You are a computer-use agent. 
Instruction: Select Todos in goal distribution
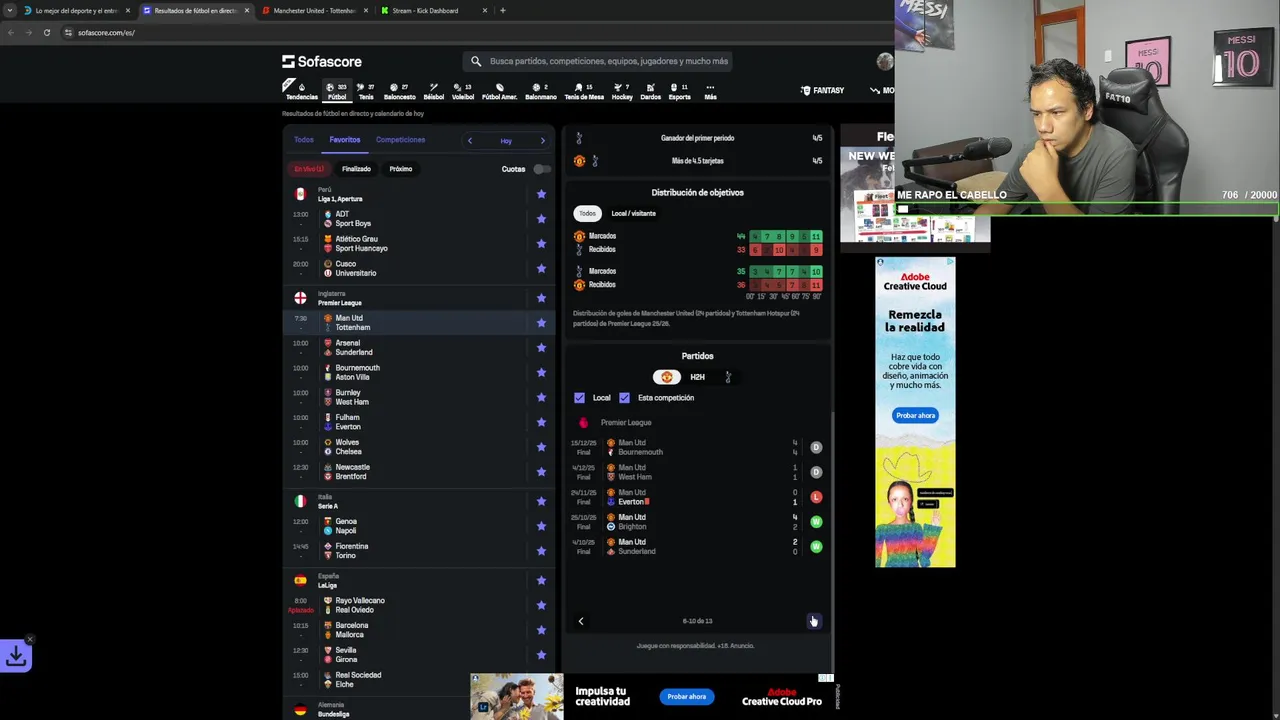click(x=587, y=213)
